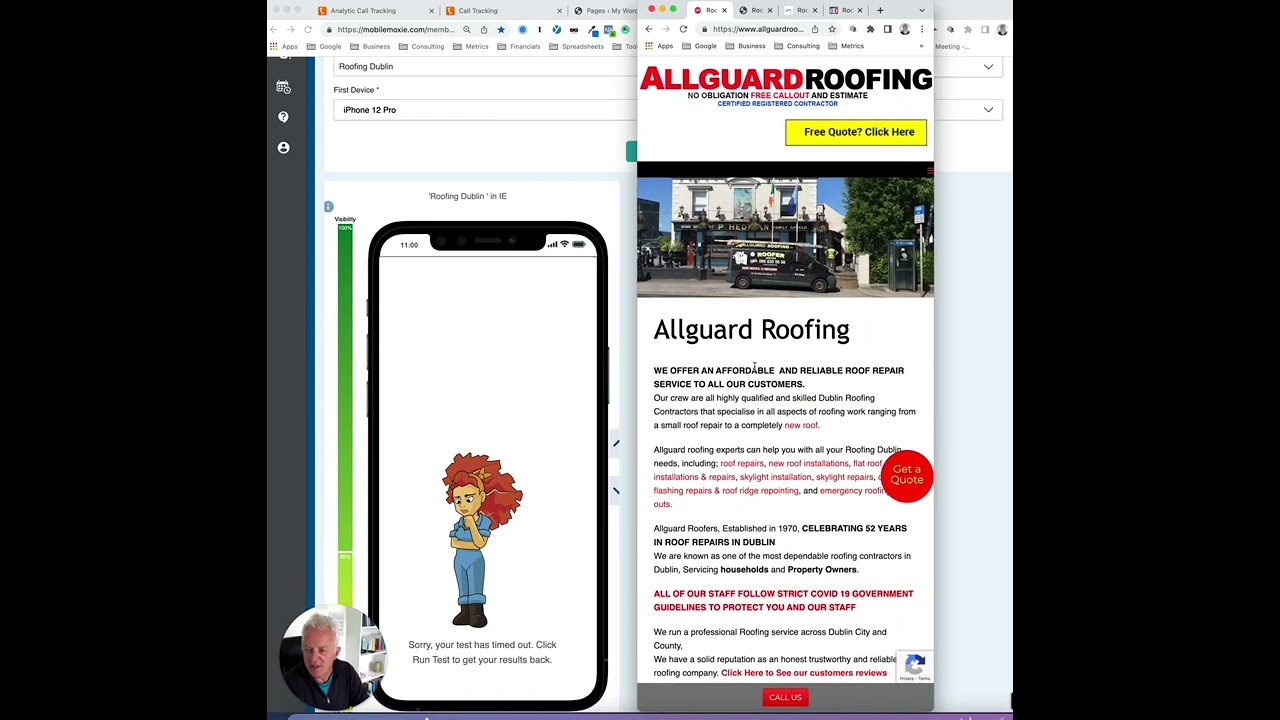The image size is (1280, 720).
Task: Click back arrow in Allguard browser window
Action: (648, 29)
